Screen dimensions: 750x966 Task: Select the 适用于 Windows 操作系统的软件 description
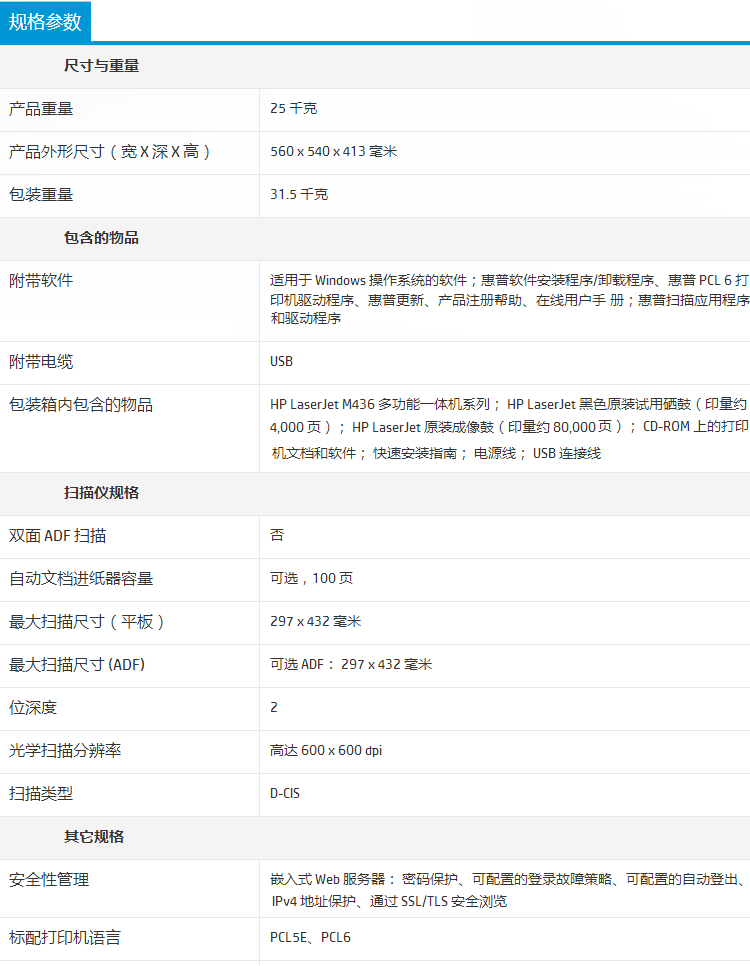(510, 299)
